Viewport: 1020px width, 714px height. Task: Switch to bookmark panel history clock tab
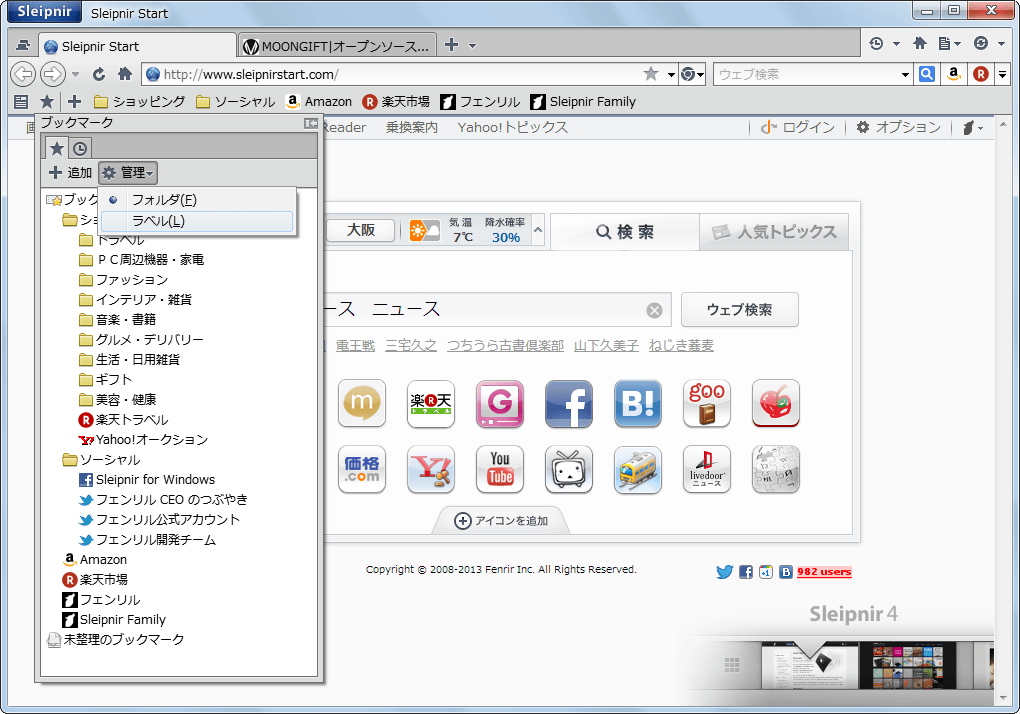[x=80, y=148]
